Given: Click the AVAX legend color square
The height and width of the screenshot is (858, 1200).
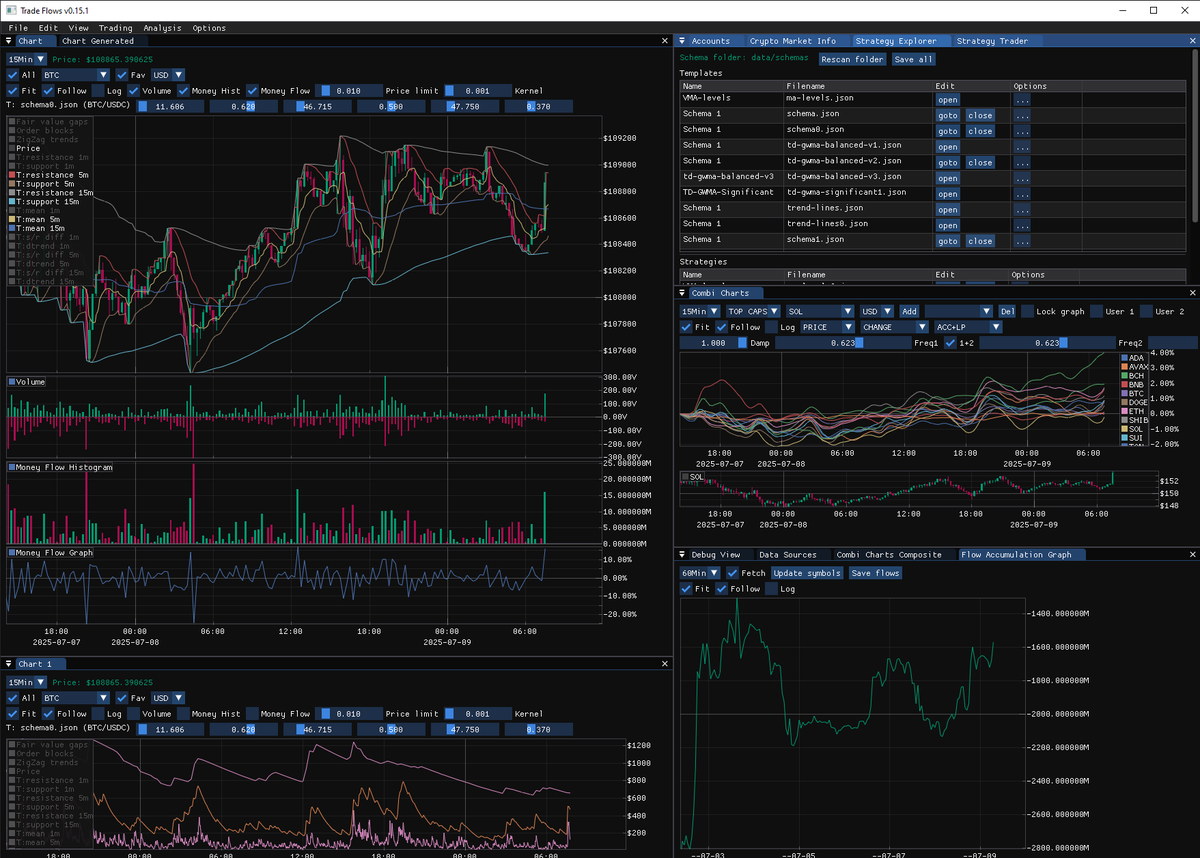Looking at the screenshot, I should (1123, 367).
